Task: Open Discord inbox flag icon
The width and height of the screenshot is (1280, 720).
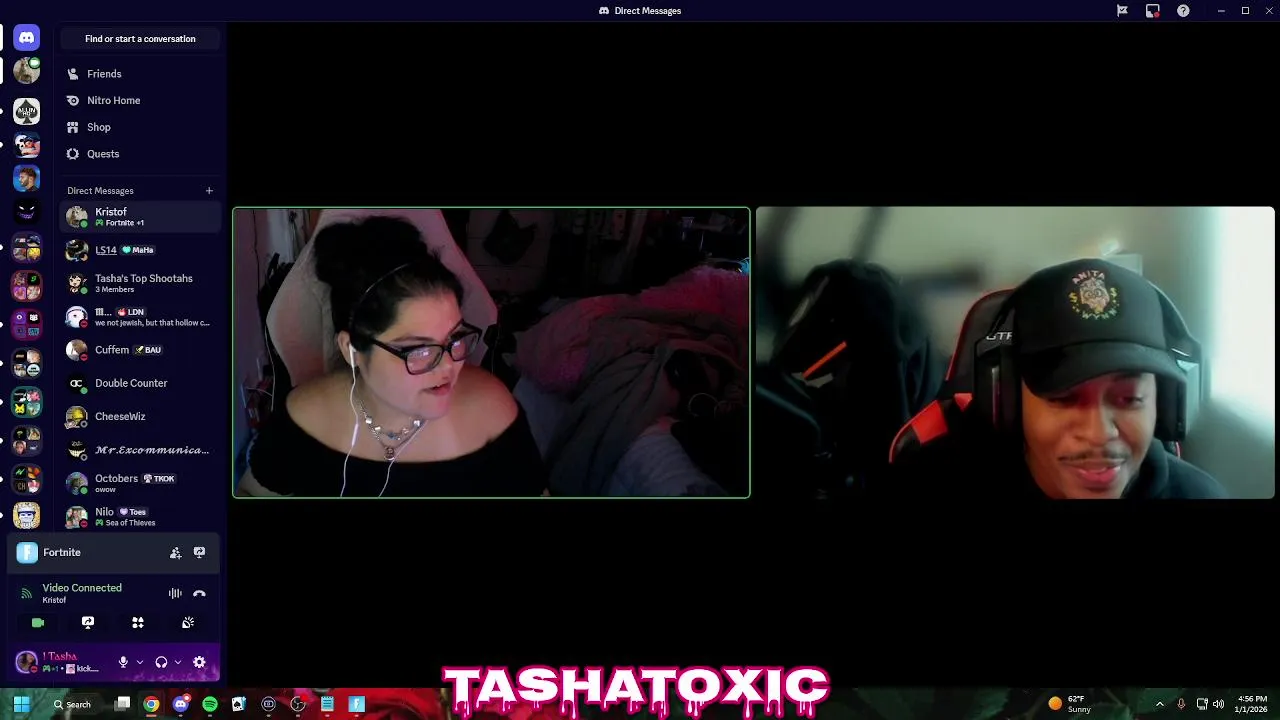Action: click(1122, 11)
